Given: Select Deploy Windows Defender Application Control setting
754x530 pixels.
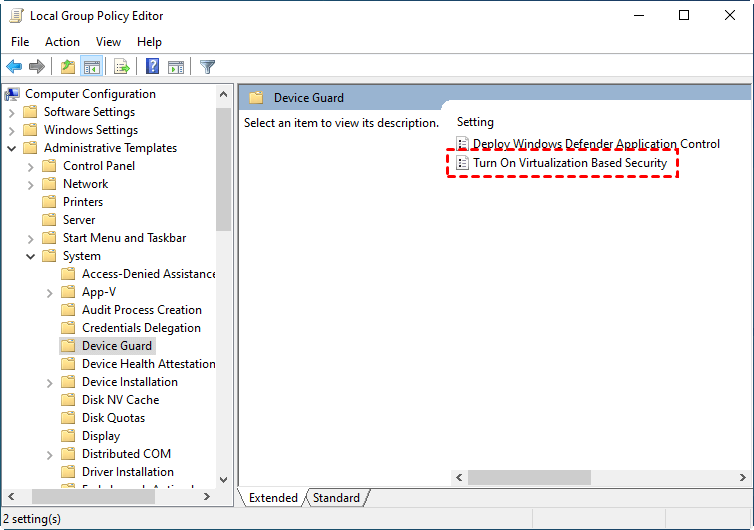Looking at the screenshot, I should pyautogui.click(x=595, y=144).
